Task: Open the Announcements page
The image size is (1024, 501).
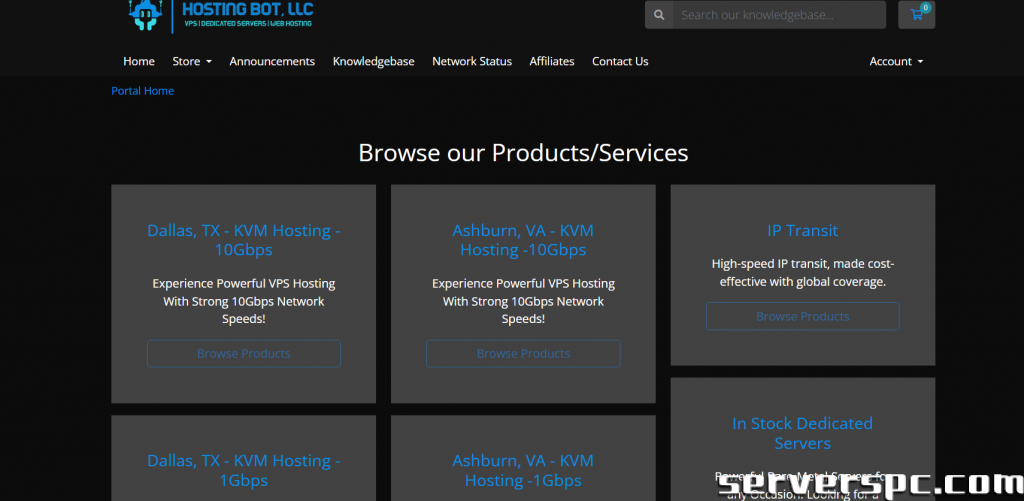Action: click(x=272, y=61)
